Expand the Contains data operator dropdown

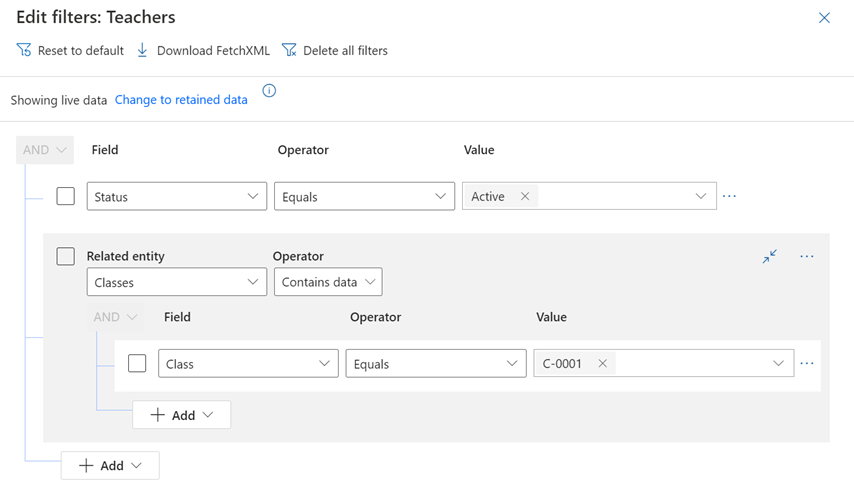tap(328, 283)
